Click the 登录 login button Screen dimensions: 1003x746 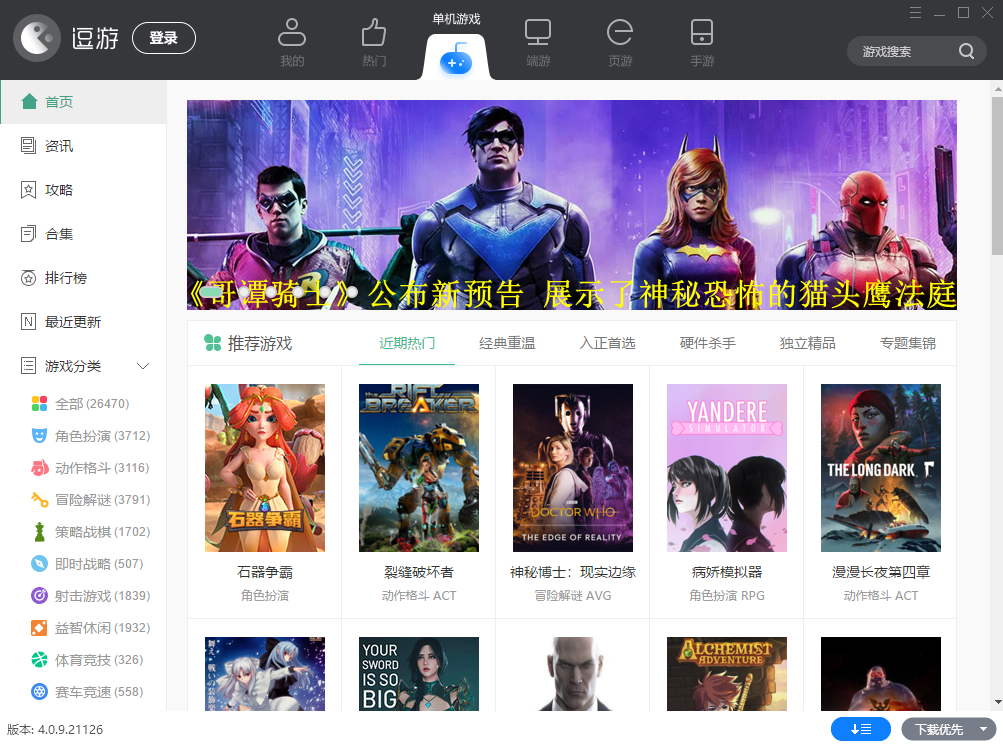[164, 38]
